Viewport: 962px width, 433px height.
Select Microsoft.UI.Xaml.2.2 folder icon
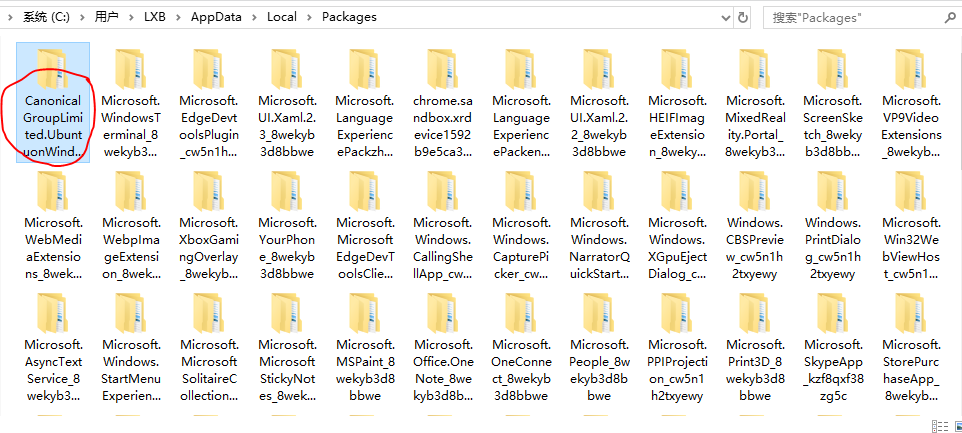click(599, 69)
